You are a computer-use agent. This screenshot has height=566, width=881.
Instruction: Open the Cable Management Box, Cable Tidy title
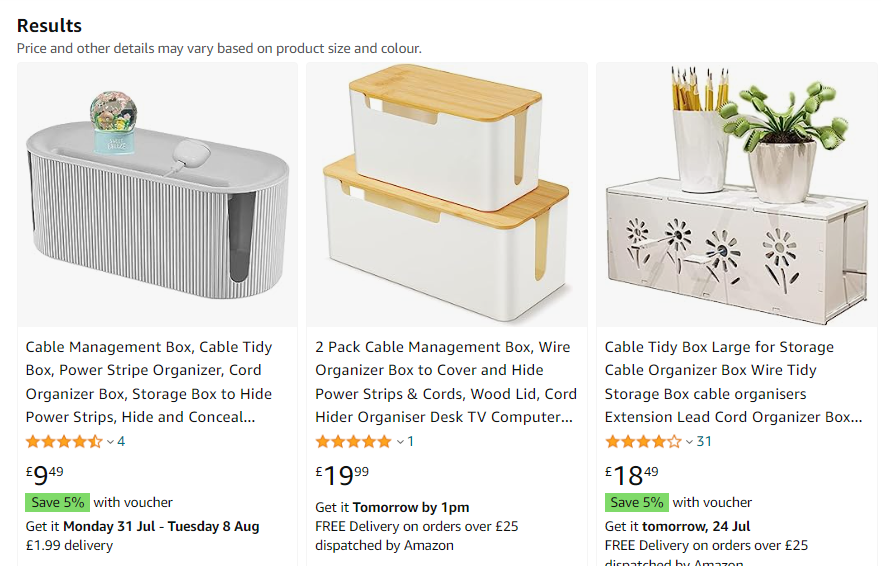click(x=149, y=382)
